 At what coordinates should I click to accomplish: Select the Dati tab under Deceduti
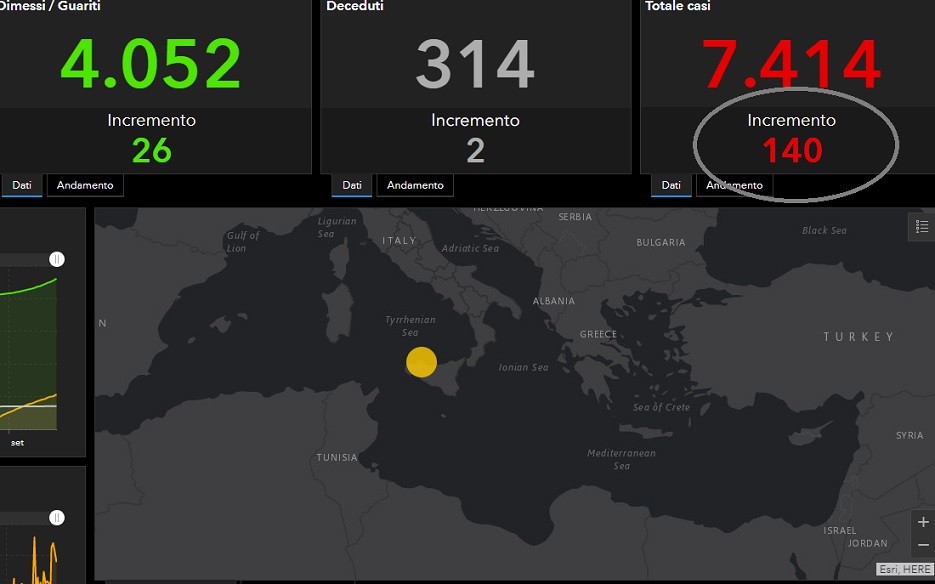point(352,185)
